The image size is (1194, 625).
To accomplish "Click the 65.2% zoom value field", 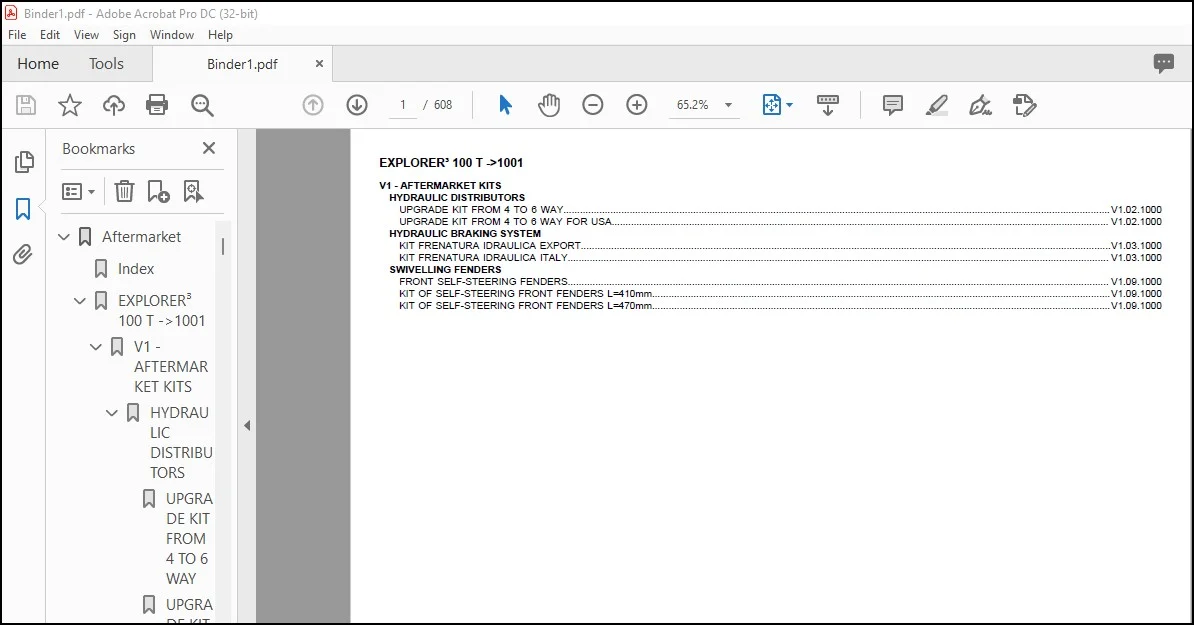I will tap(692, 105).
